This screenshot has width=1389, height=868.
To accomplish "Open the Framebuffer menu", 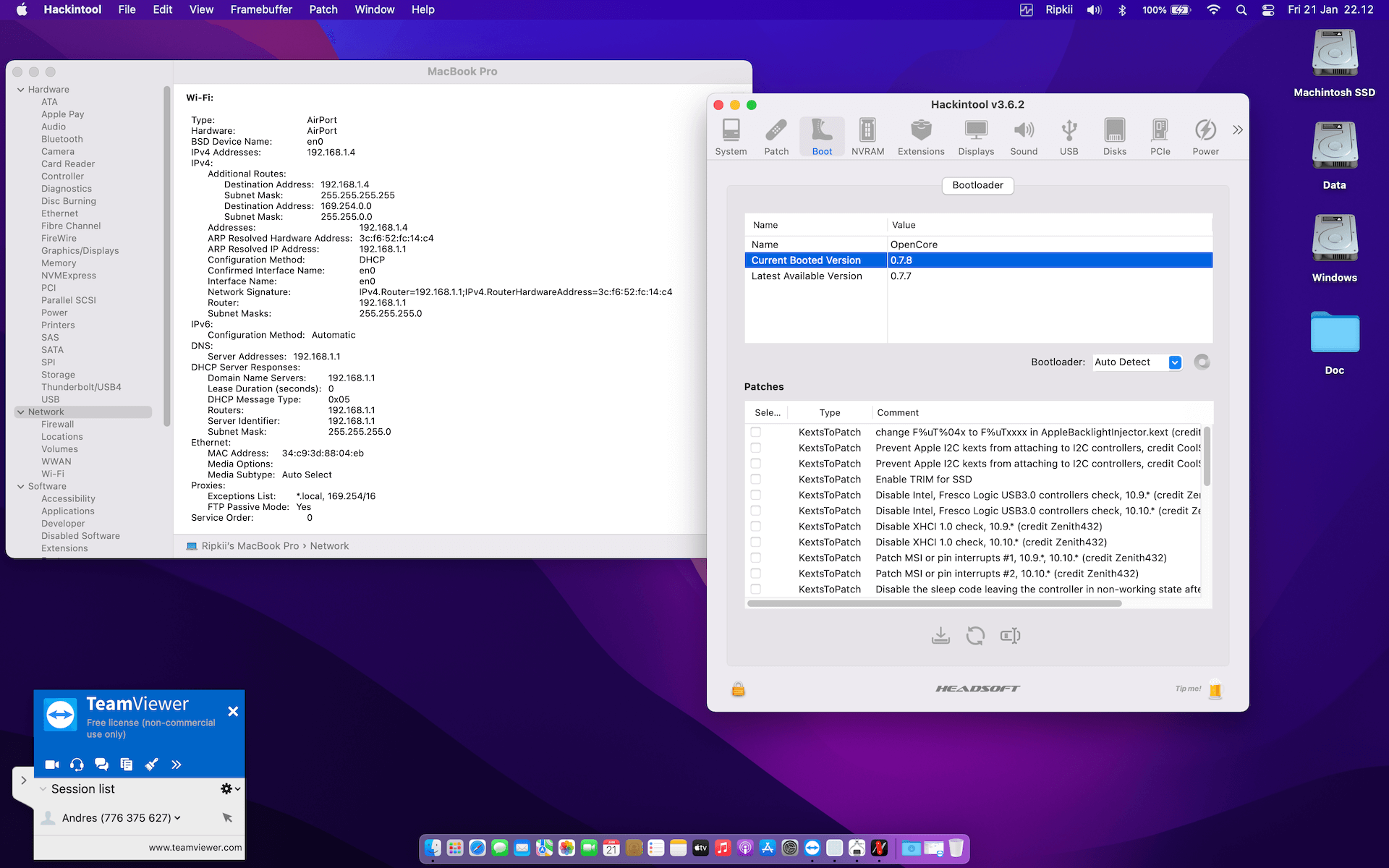I will point(261,9).
